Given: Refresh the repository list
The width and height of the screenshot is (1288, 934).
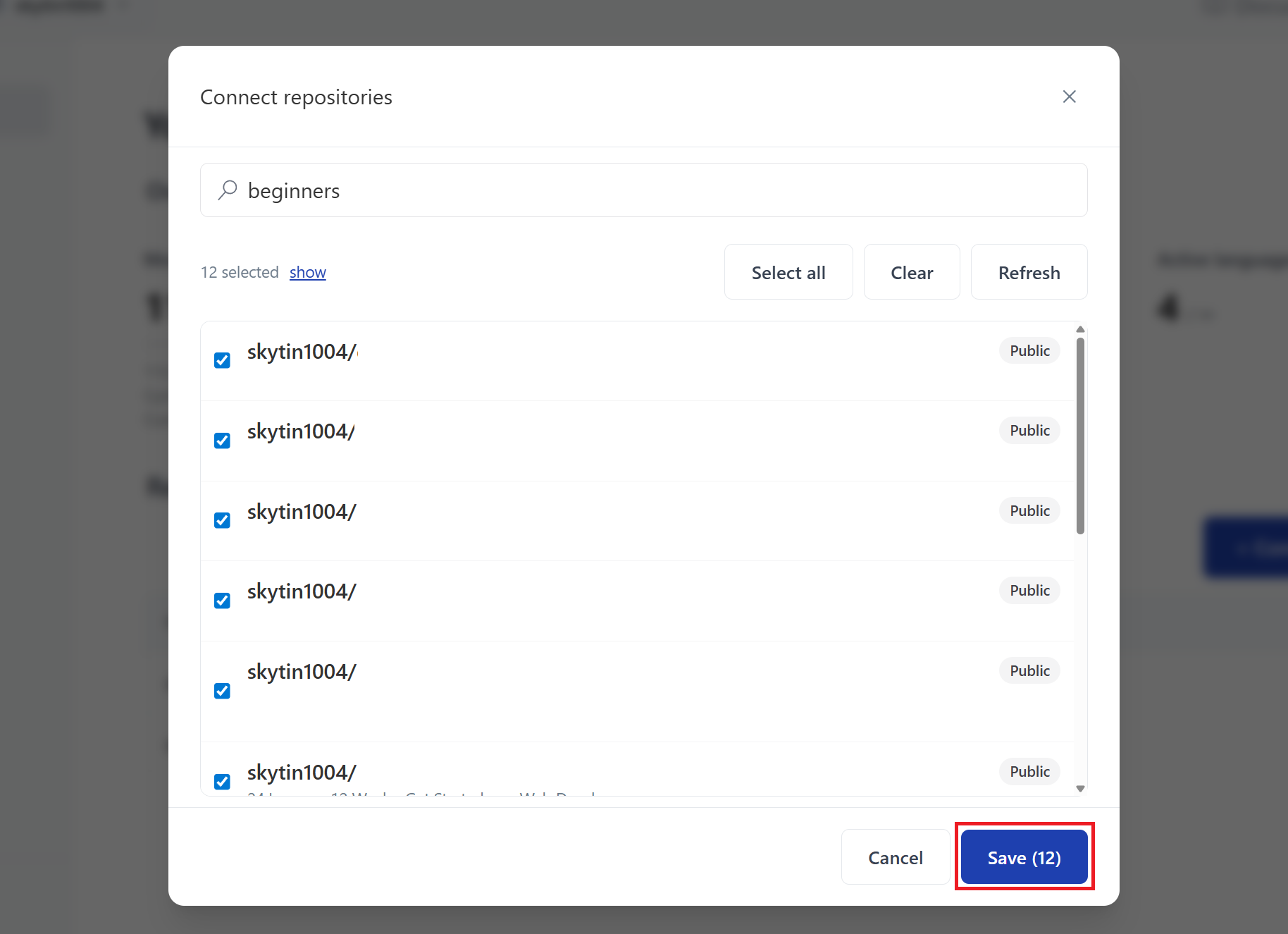Looking at the screenshot, I should pos(1029,271).
